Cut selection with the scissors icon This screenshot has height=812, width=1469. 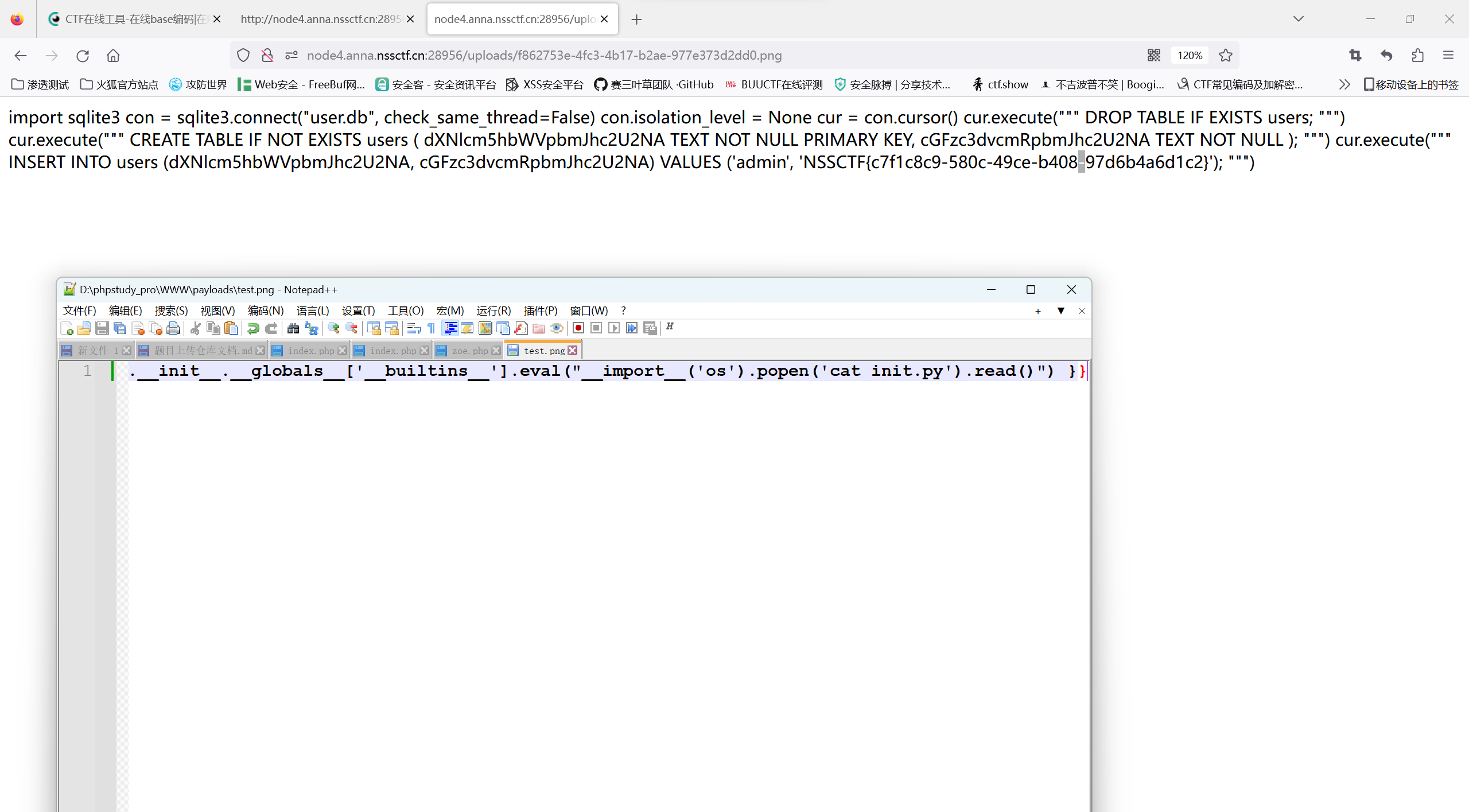[196, 328]
